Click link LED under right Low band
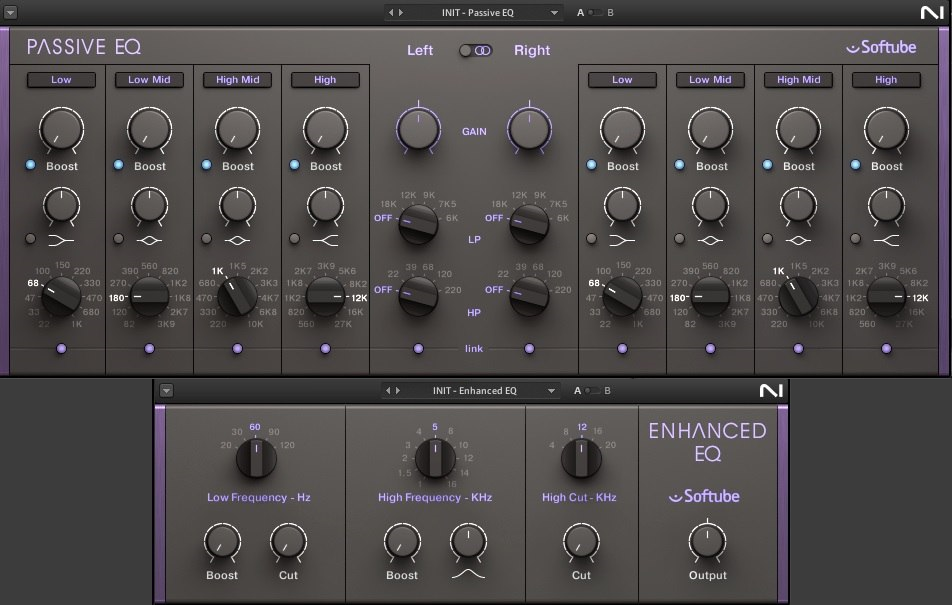This screenshot has width=952, height=605. point(622,349)
